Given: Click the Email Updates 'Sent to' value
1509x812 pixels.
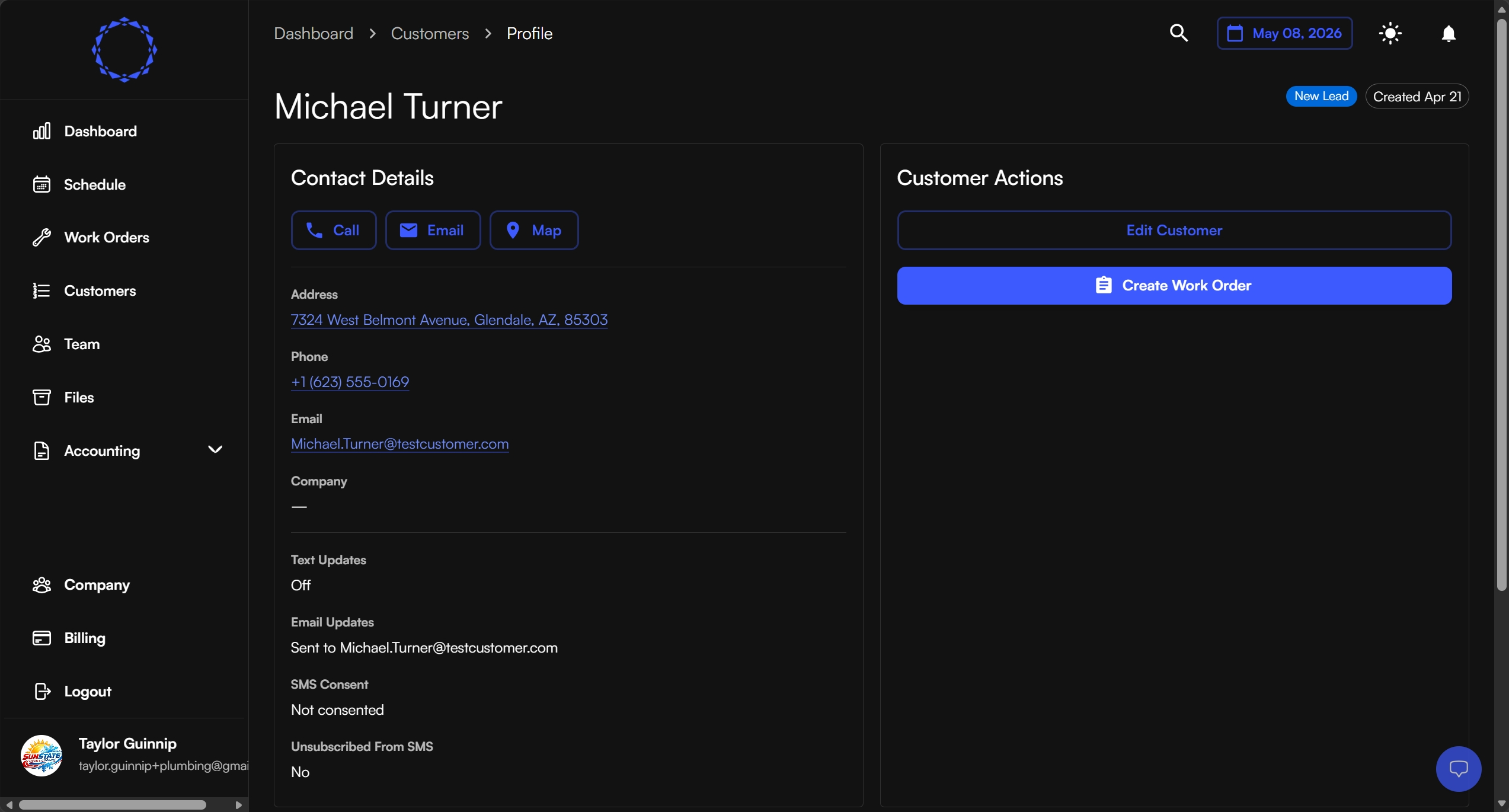Looking at the screenshot, I should (x=424, y=648).
